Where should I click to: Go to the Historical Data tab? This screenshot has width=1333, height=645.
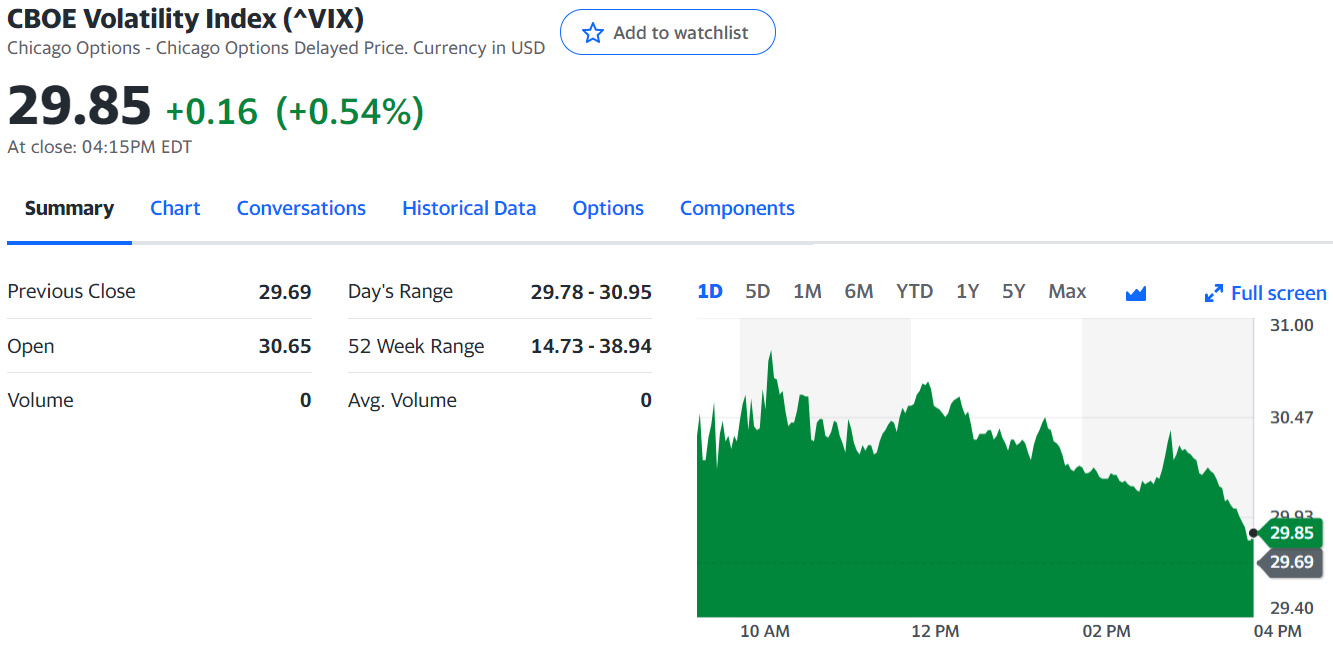click(469, 208)
